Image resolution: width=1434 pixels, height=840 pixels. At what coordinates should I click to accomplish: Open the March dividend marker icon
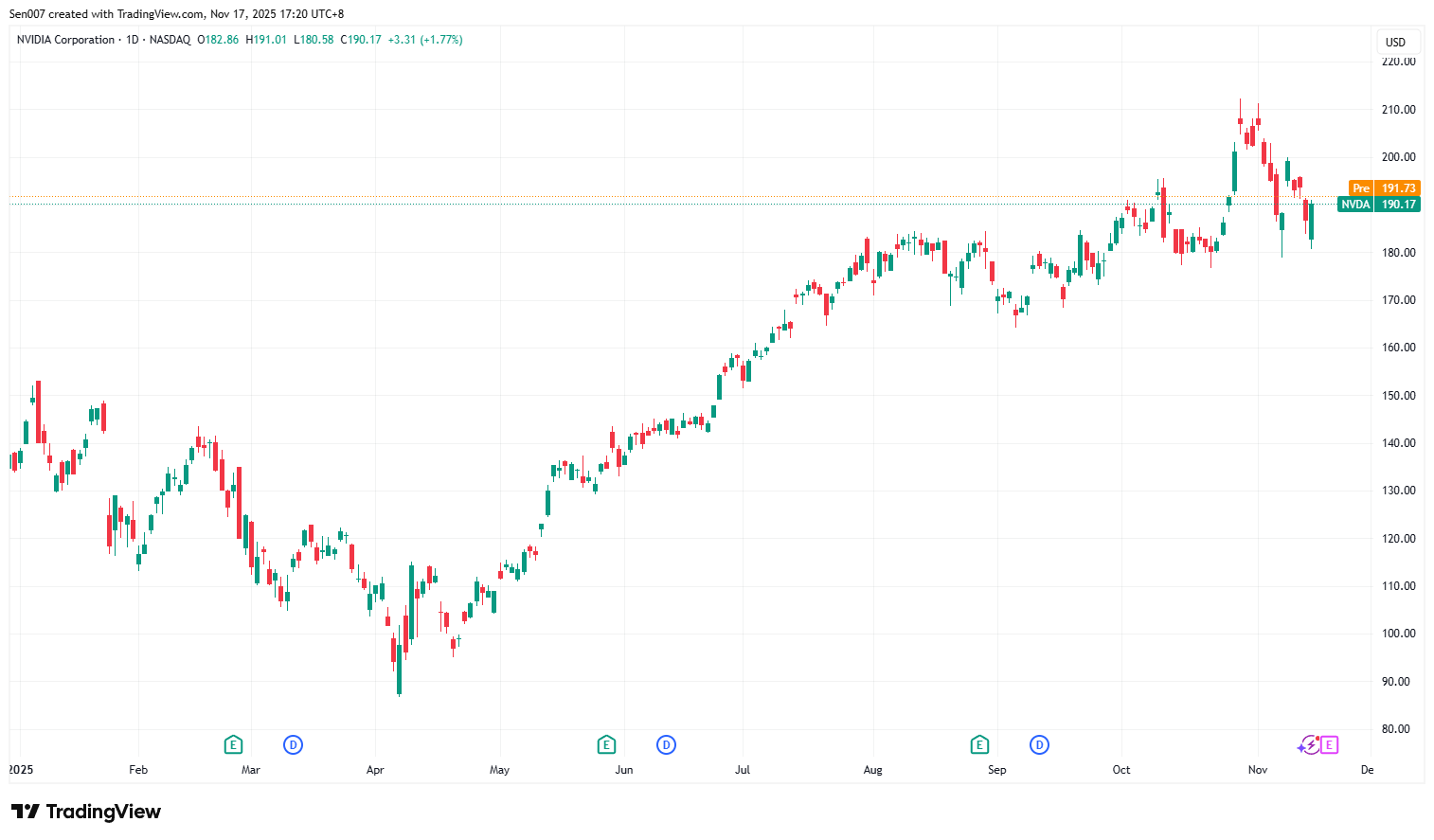point(293,745)
